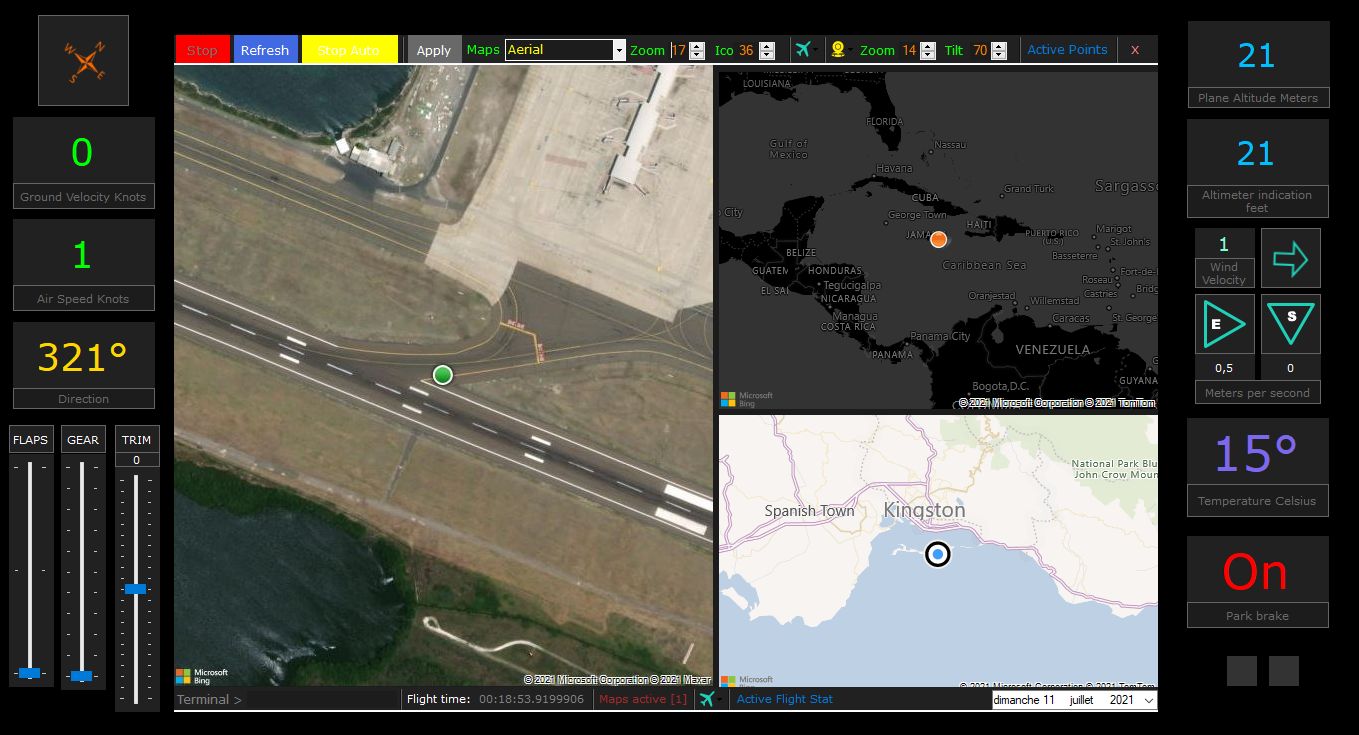Increase map Zoom 17 with up stepper
This screenshot has height=735, width=1359.
pyautogui.click(x=697, y=46)
